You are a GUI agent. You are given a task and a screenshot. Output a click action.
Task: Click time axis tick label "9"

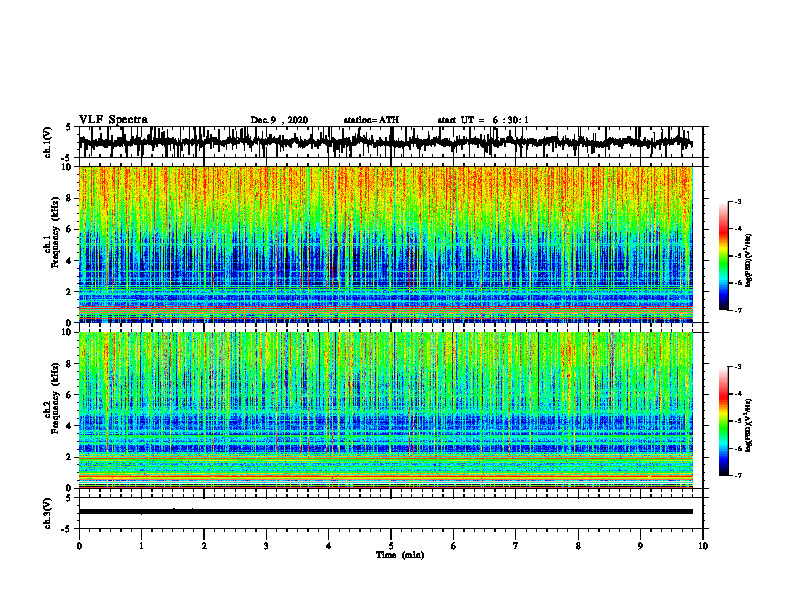[640, 546]
